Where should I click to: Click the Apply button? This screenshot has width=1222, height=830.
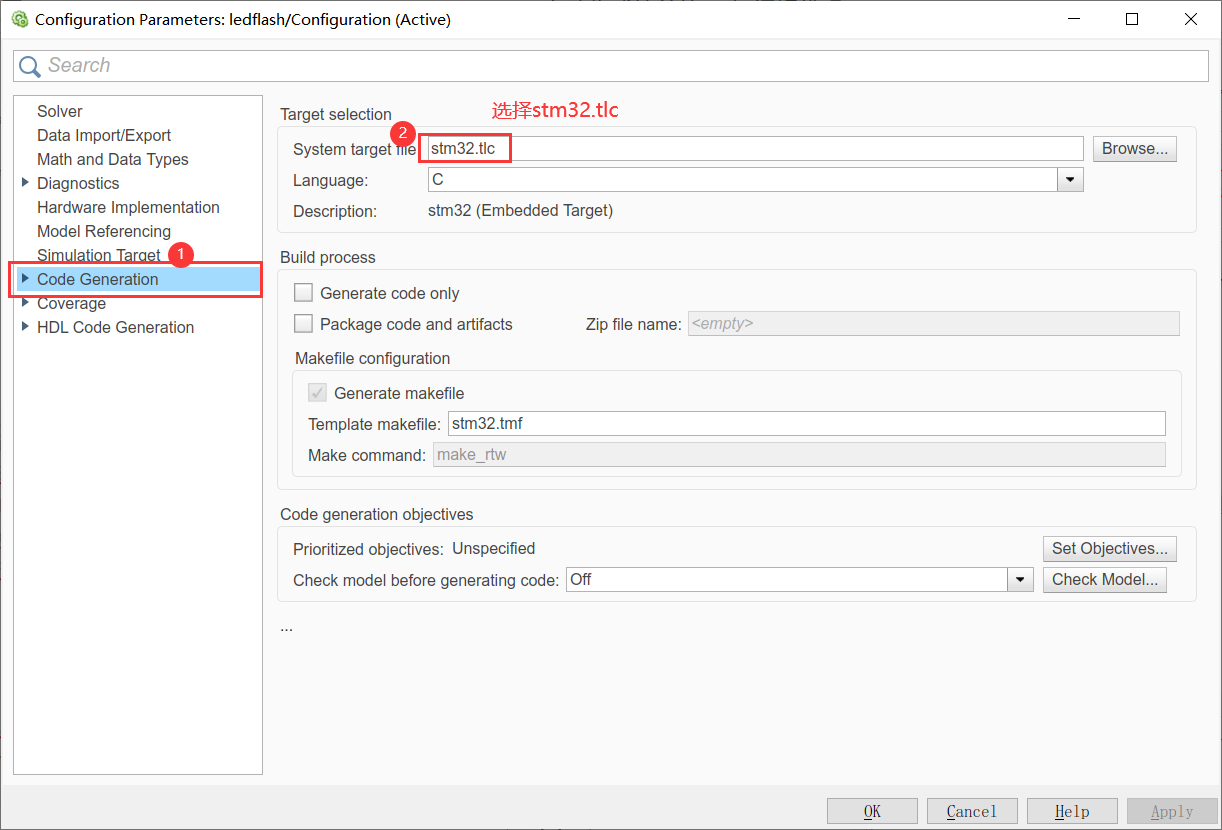[1172, 811]
